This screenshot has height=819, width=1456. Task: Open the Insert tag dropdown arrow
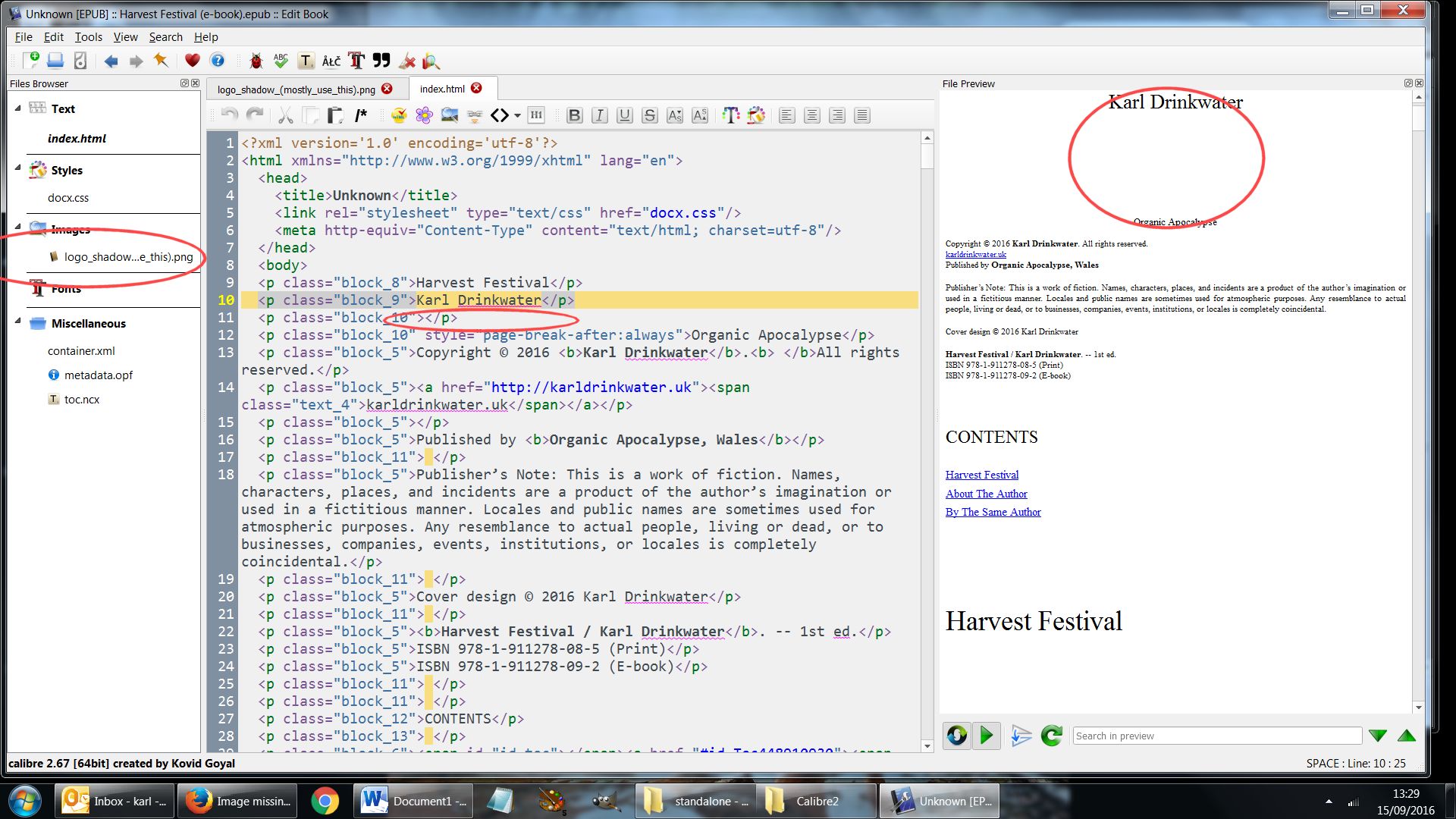coord(518,116)
